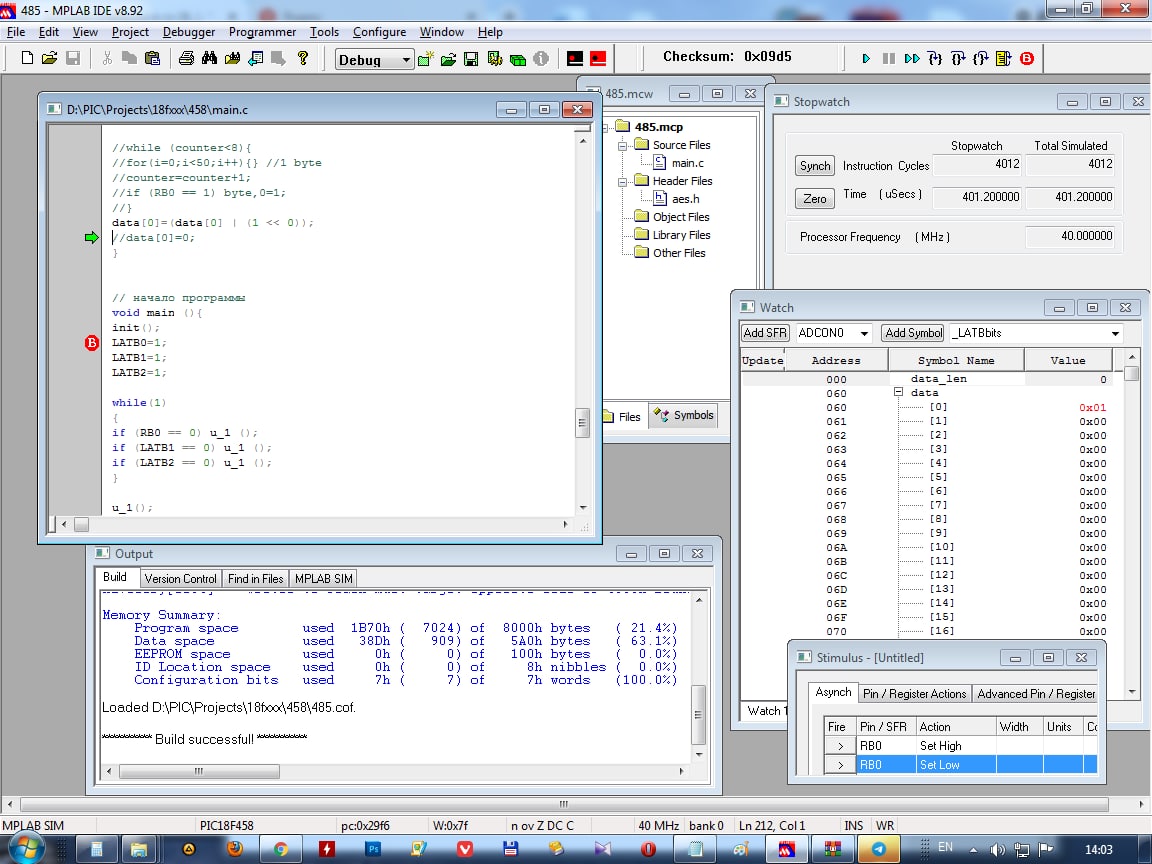
Task: Click the Build Options icon
Action: [494, 59]
